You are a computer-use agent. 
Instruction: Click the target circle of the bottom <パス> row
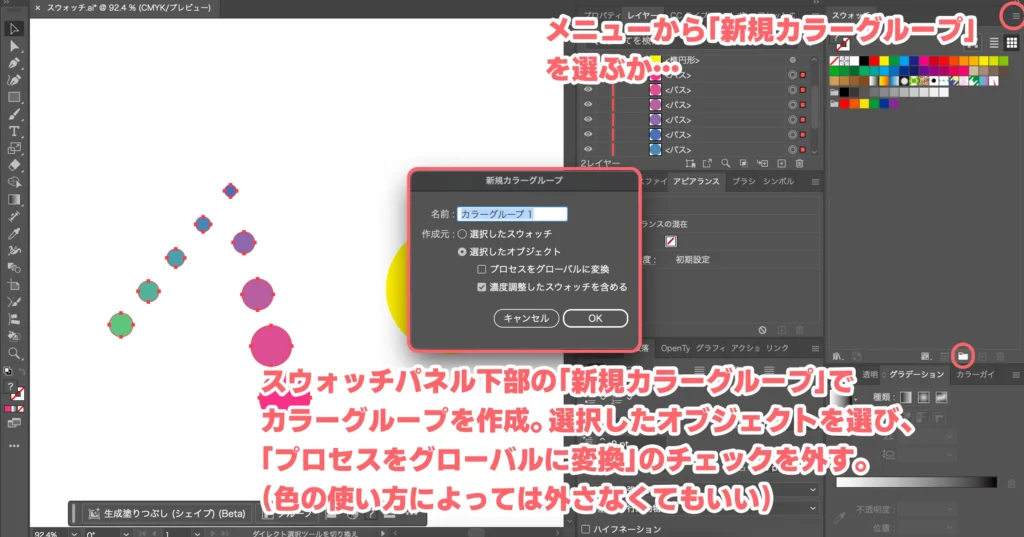point(792,150)
